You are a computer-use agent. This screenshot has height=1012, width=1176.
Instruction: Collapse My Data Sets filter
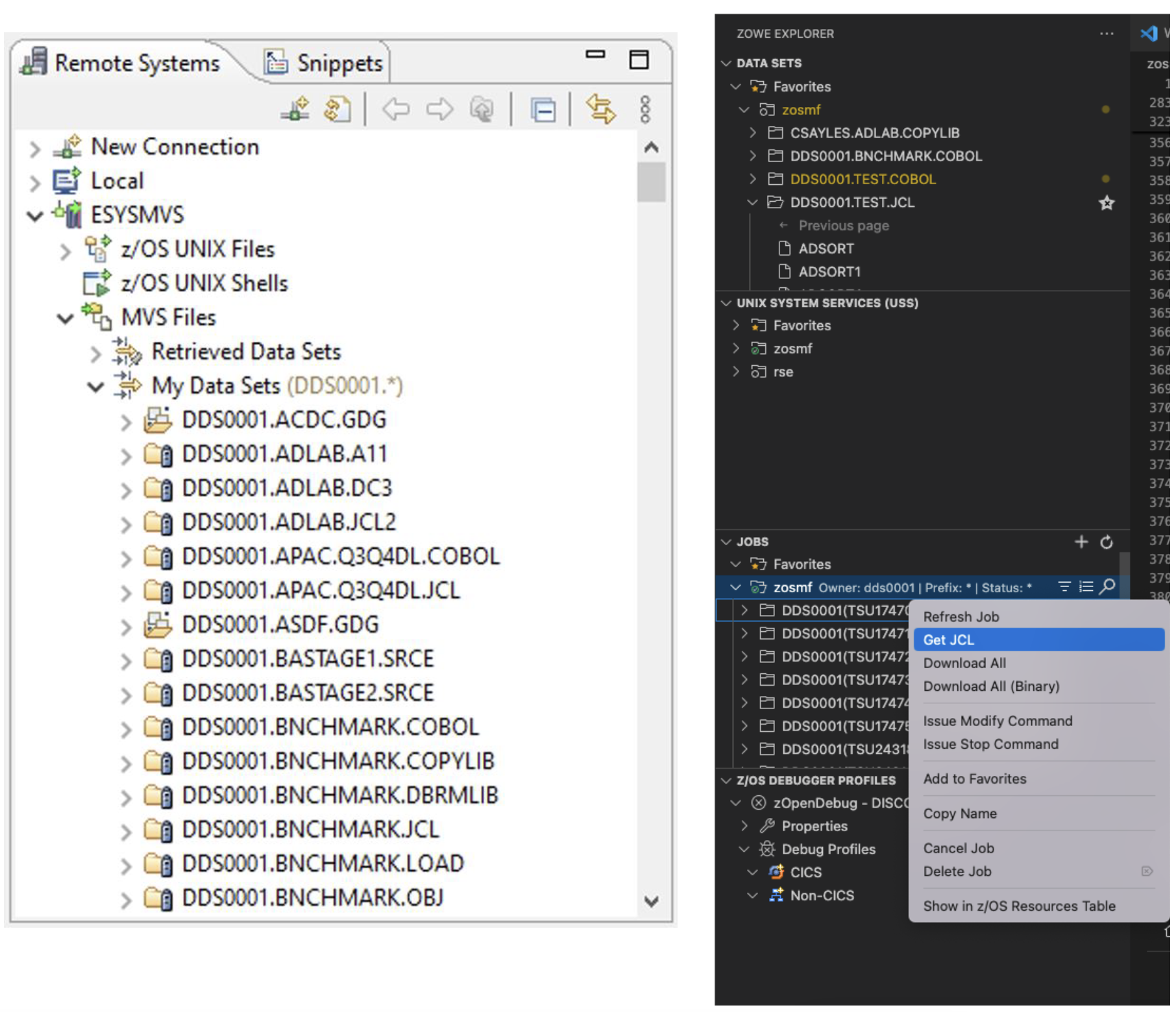click(x=95, y=387)
